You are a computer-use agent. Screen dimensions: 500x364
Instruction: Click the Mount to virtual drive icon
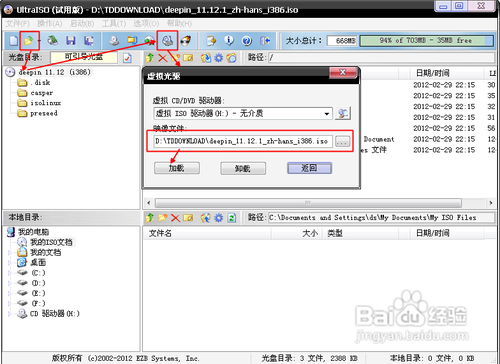(x=167, y=41)
